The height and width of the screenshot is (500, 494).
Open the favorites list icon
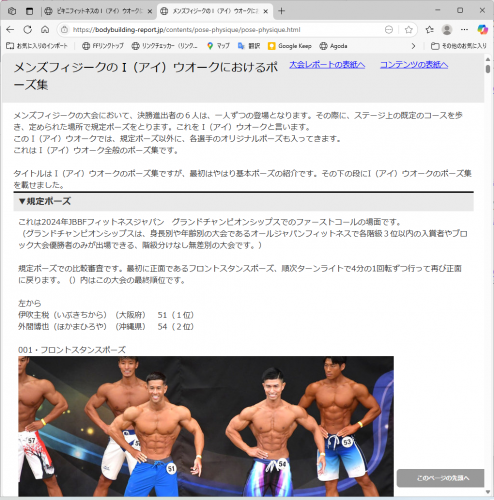click(x=429, y=30)
